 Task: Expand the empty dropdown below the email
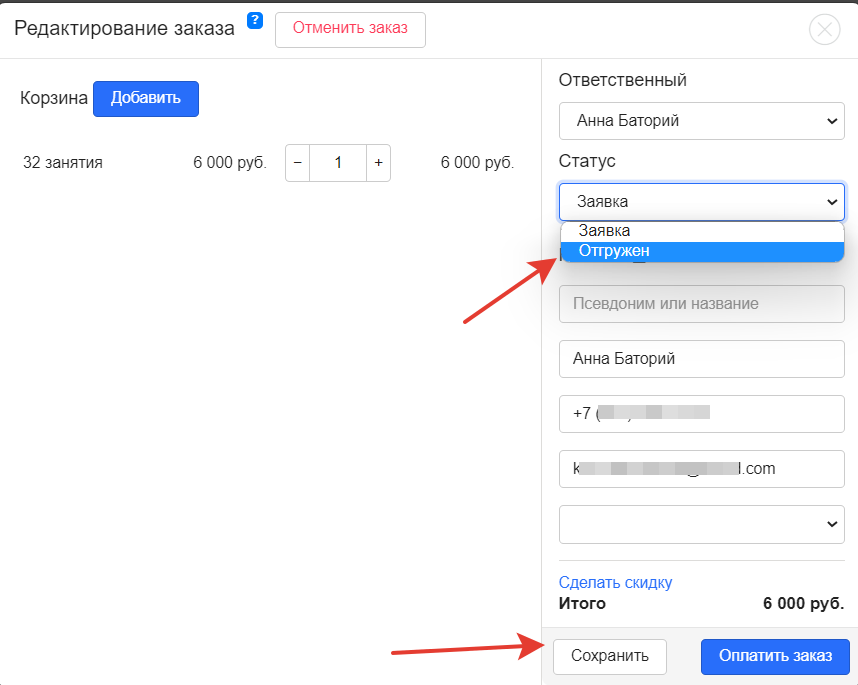[x=702, y=524]
